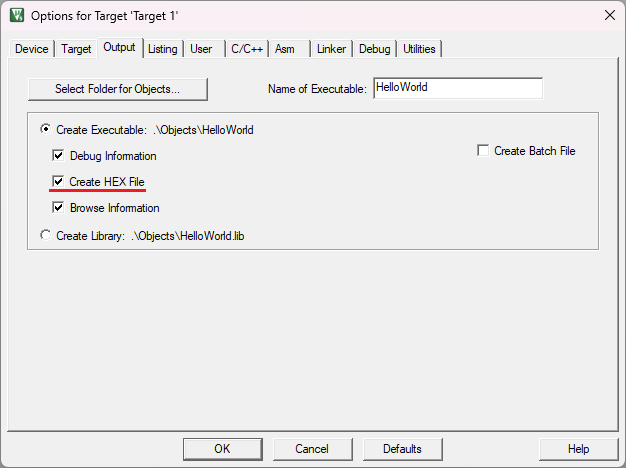Go to the Listing tab
Screen dimensions: 626x468
point(162,49)
